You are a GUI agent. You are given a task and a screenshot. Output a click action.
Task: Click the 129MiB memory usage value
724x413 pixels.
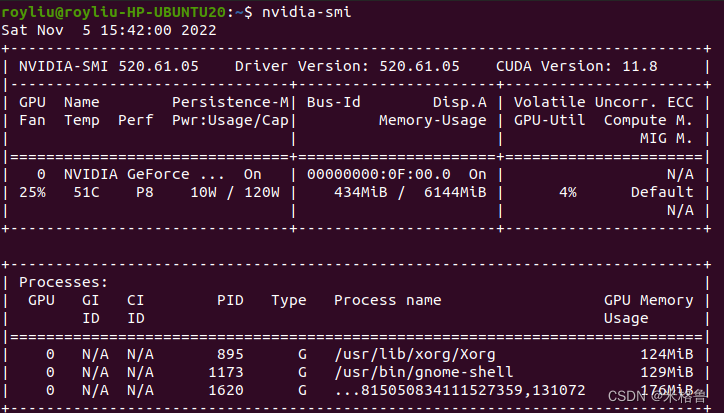pyautogui.click(x=667, y=372)
